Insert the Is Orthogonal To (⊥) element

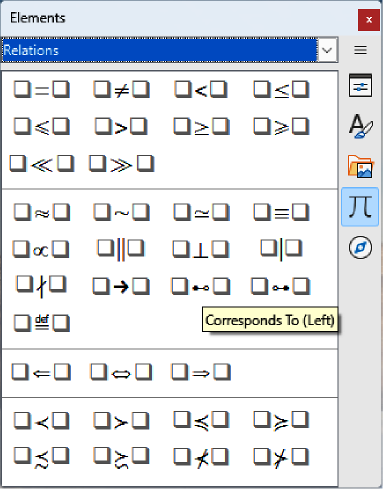point(201,249)
